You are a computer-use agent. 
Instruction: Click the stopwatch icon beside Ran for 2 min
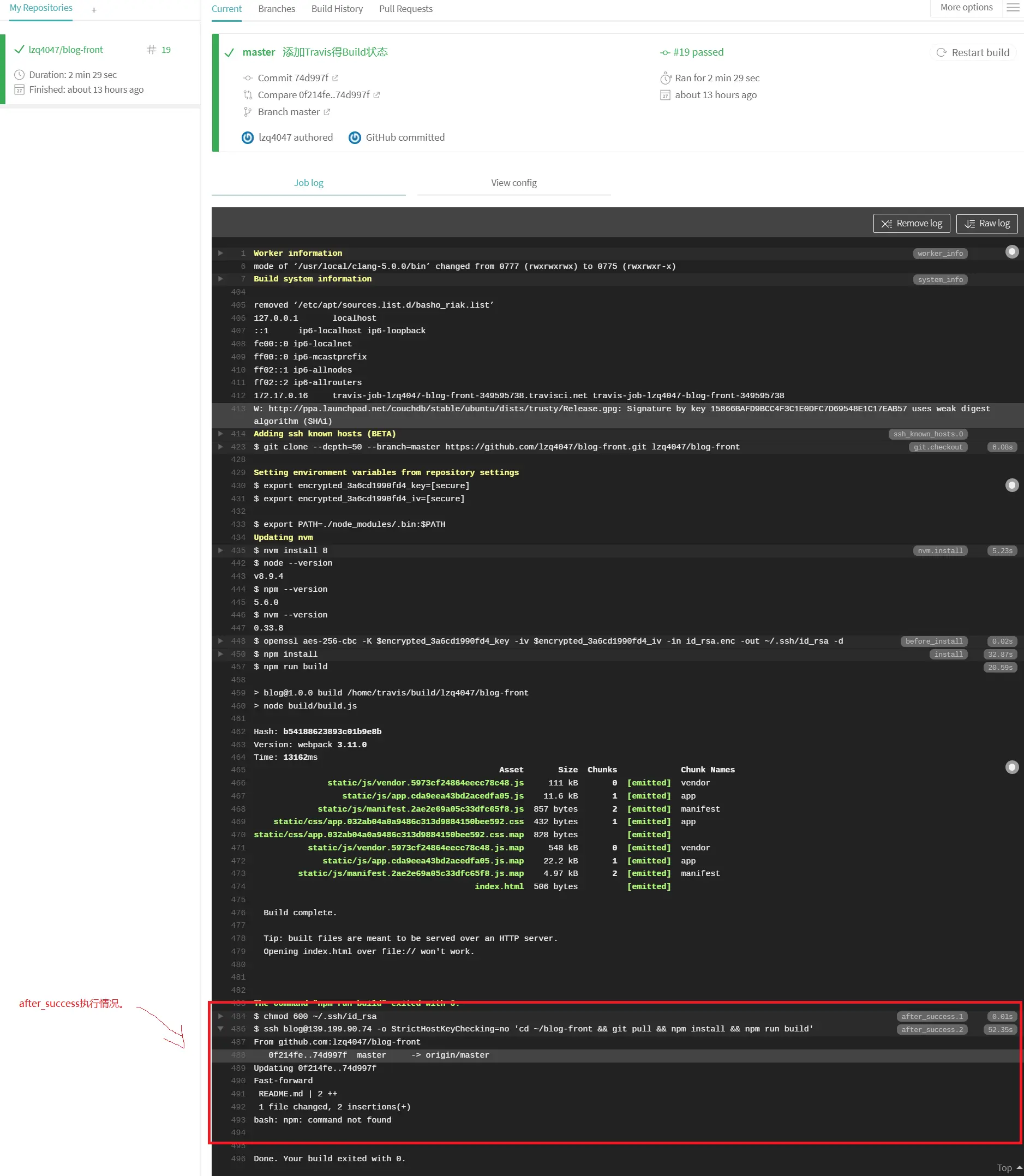[665, 77]
